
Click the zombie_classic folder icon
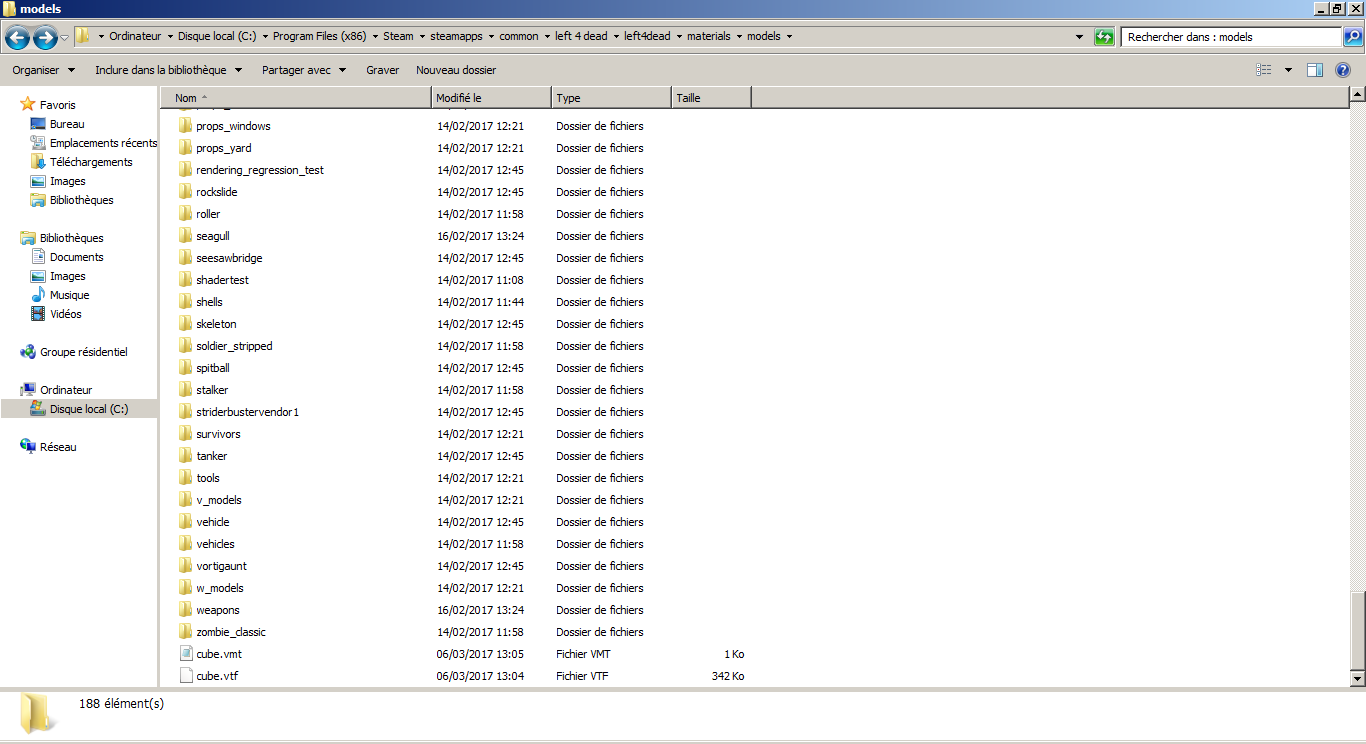pyautogui.click(x=185, y=632)
